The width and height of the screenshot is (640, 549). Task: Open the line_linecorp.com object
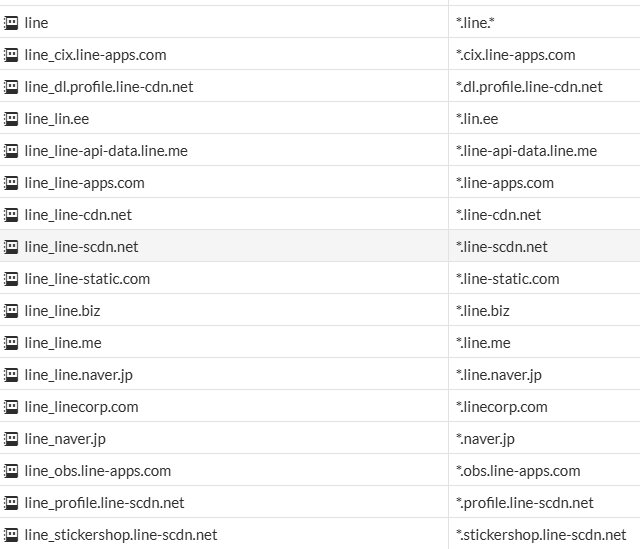click(x=81, y=407)
